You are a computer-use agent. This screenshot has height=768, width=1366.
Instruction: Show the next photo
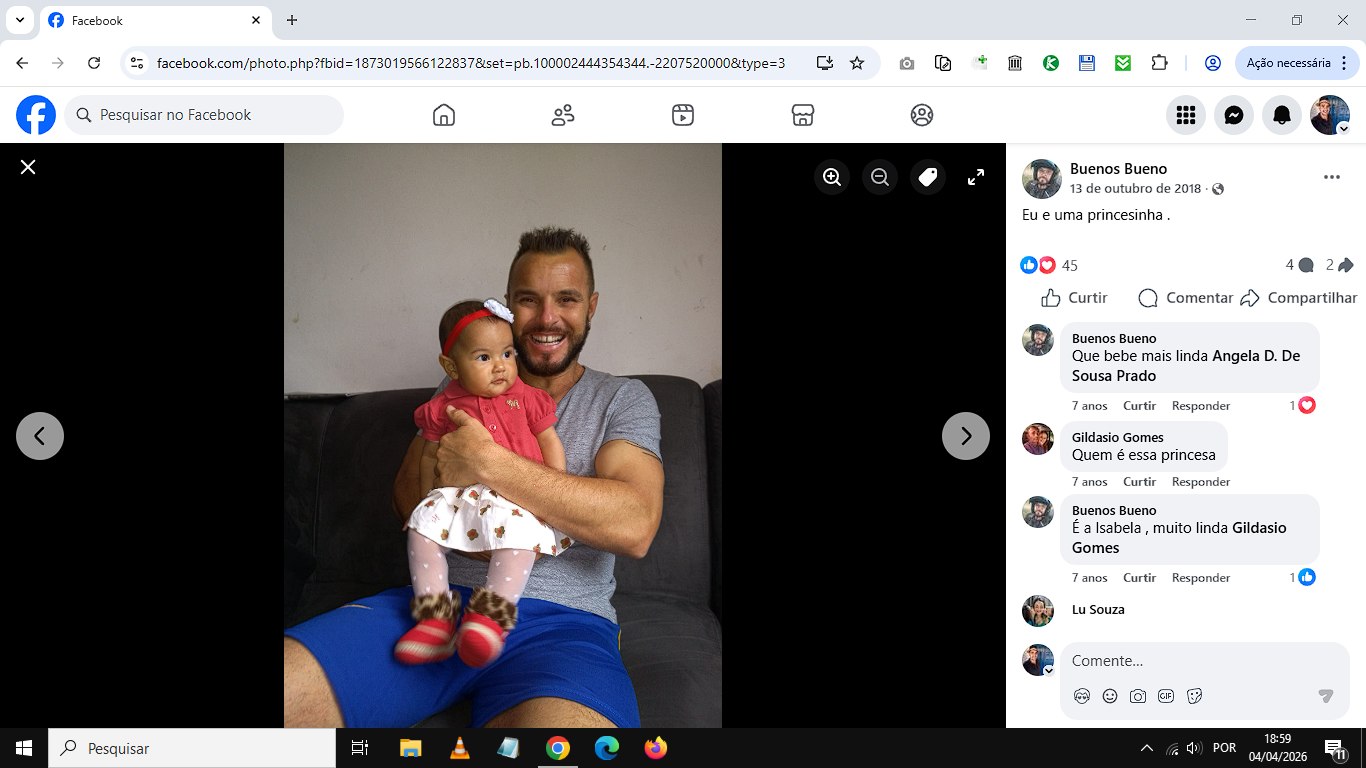coord(966,436)
